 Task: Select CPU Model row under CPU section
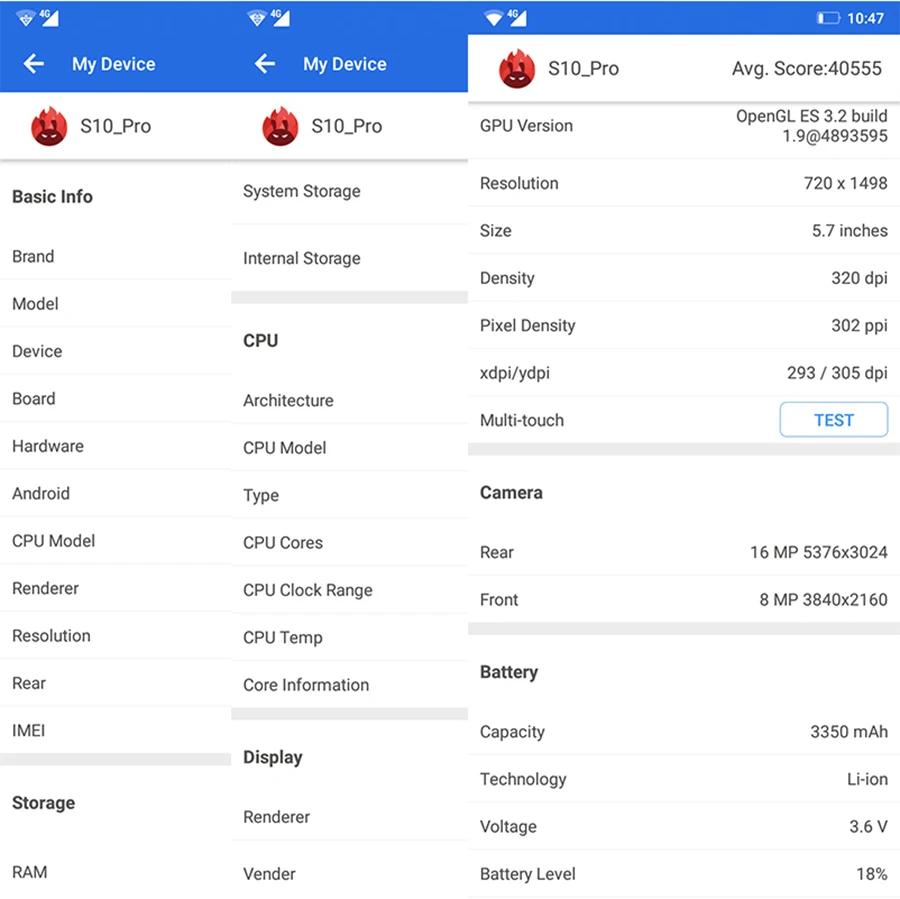[x=350, y=448]
